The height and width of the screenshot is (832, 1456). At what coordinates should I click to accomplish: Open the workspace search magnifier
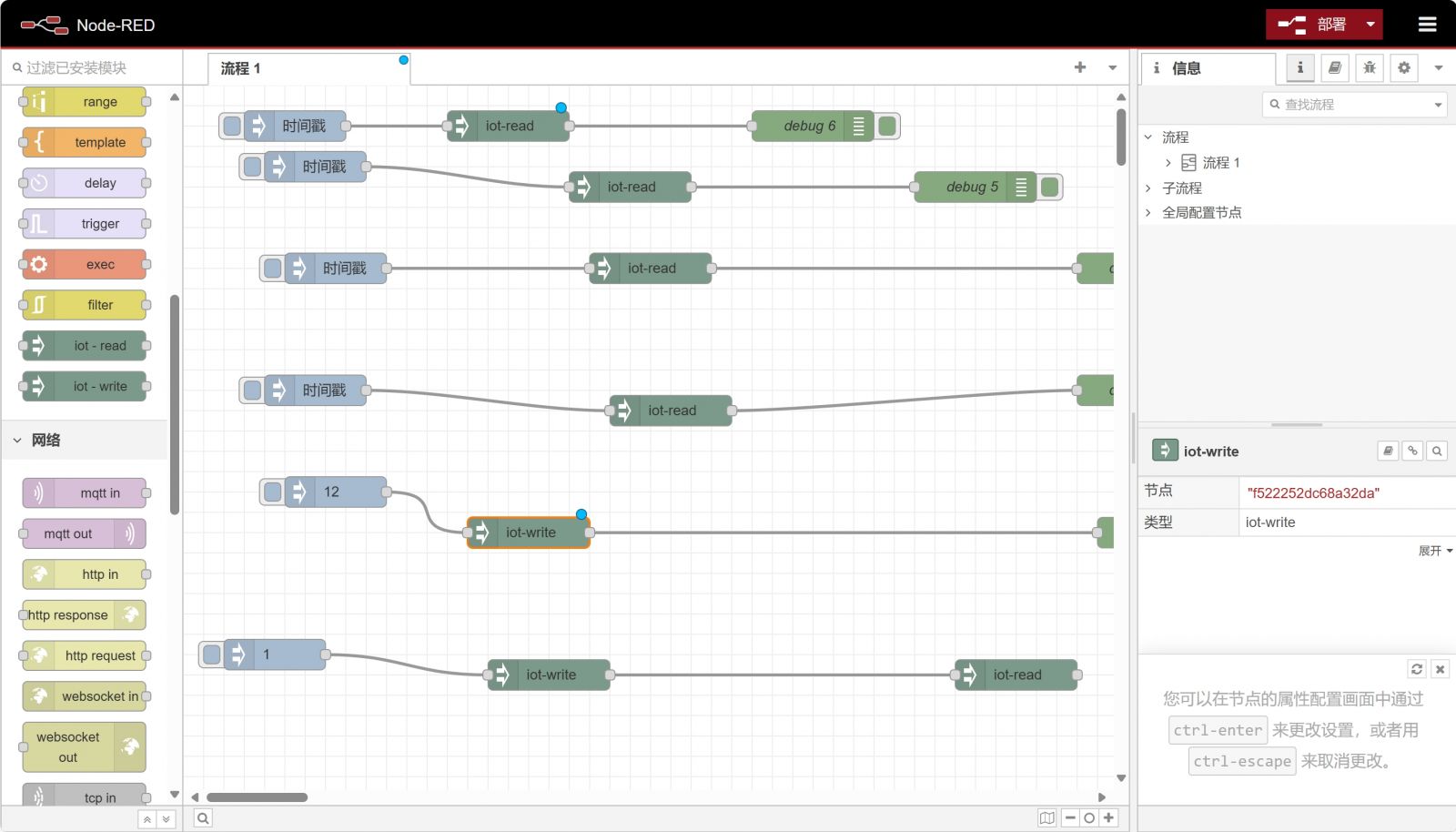pyautogui.click(x=203, y=818)
